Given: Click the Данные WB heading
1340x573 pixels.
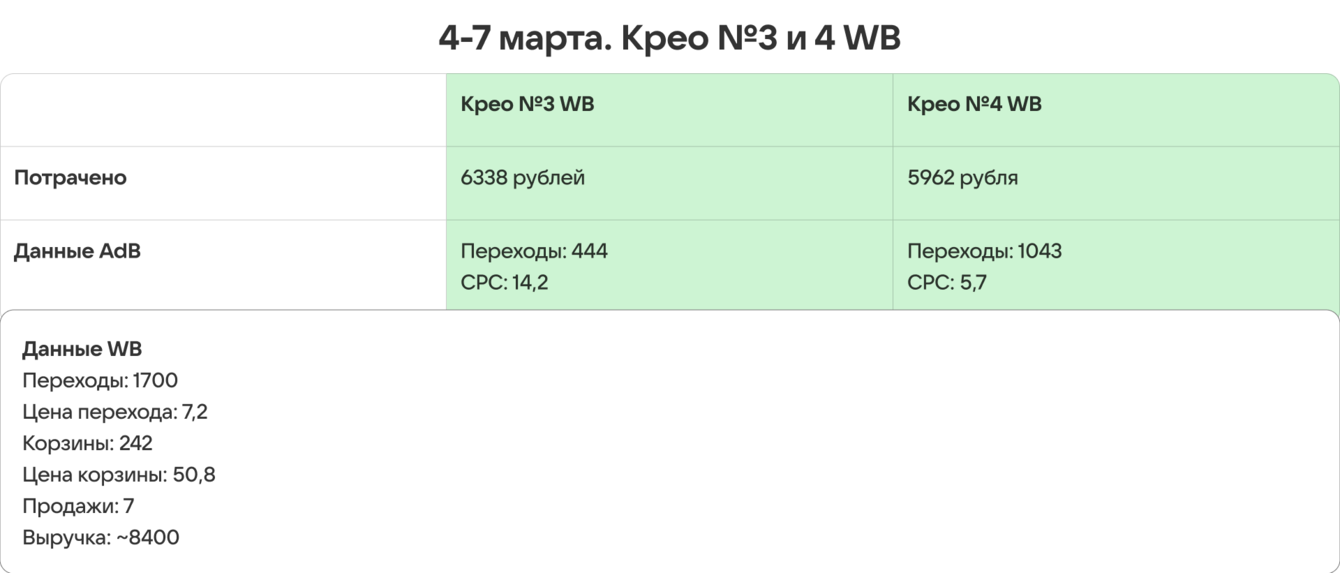Looking at the screenshot, I should click(x=82, y=349).
